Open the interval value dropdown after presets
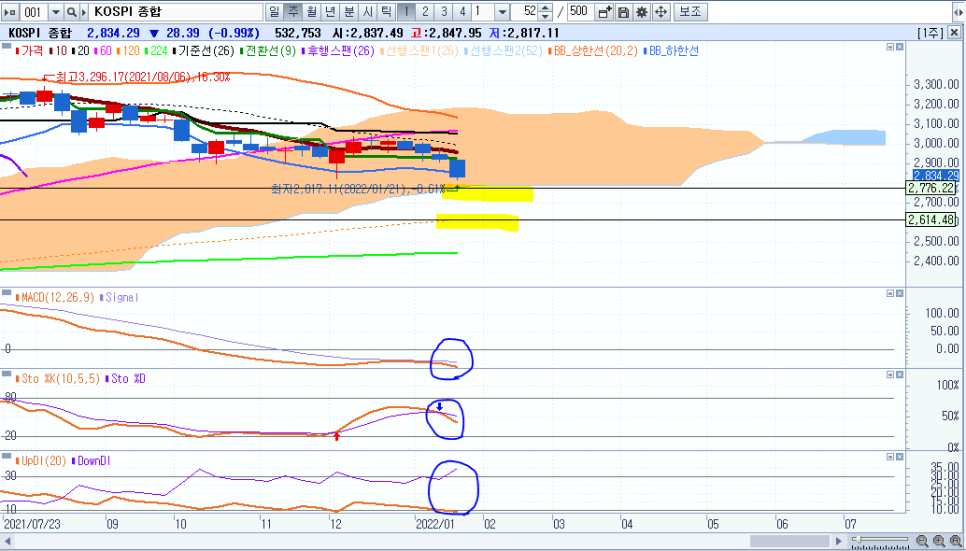The height and width of the screenshot is (551, 966). pyautogui.click(x=502, y=12)
